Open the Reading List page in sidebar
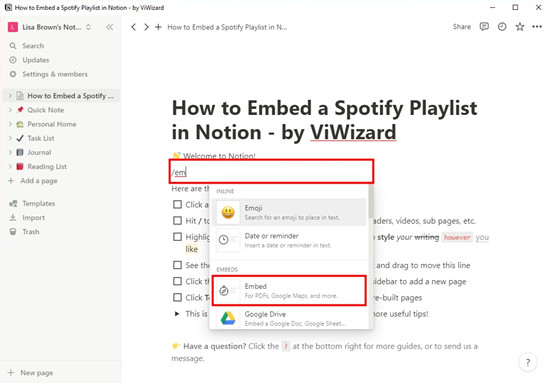Viewport: 550px width, 383px height. point(47,167)
